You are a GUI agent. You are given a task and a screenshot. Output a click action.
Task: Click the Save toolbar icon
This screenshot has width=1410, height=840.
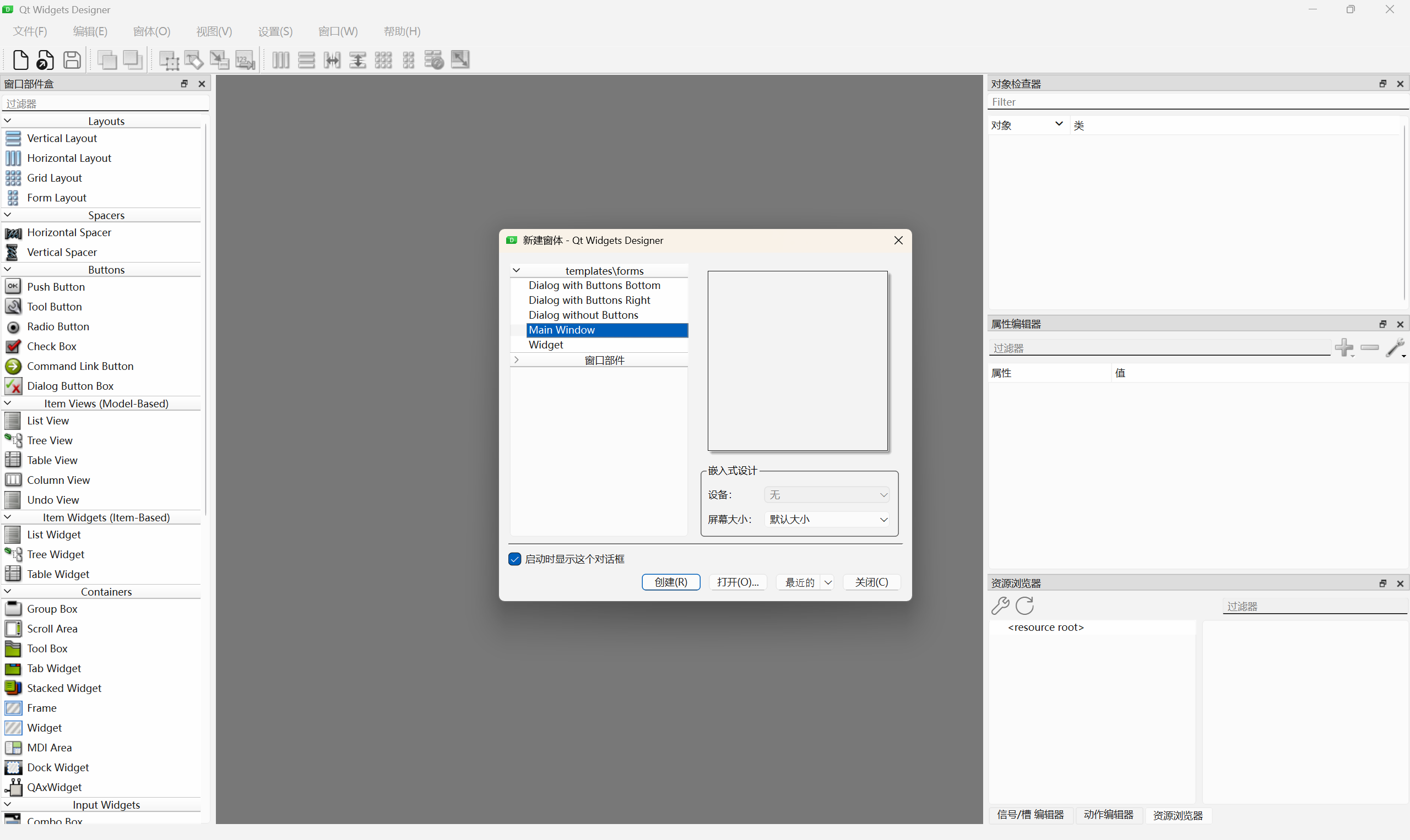pos(72,60)
